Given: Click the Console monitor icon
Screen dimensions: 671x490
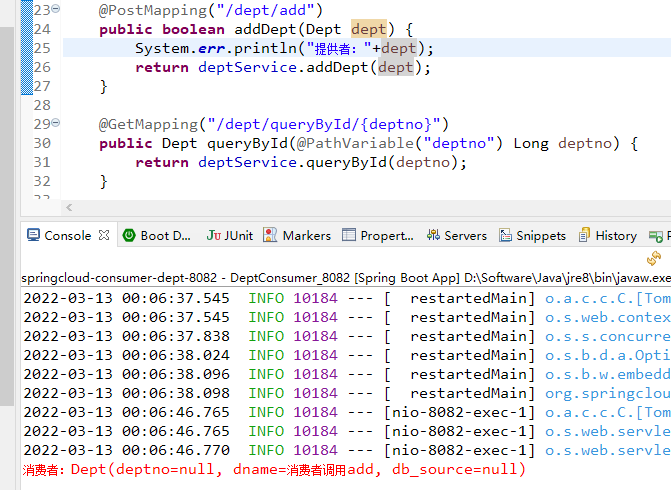Looking at the screenshot, I should pyautogui.click(x=33, y=235).
